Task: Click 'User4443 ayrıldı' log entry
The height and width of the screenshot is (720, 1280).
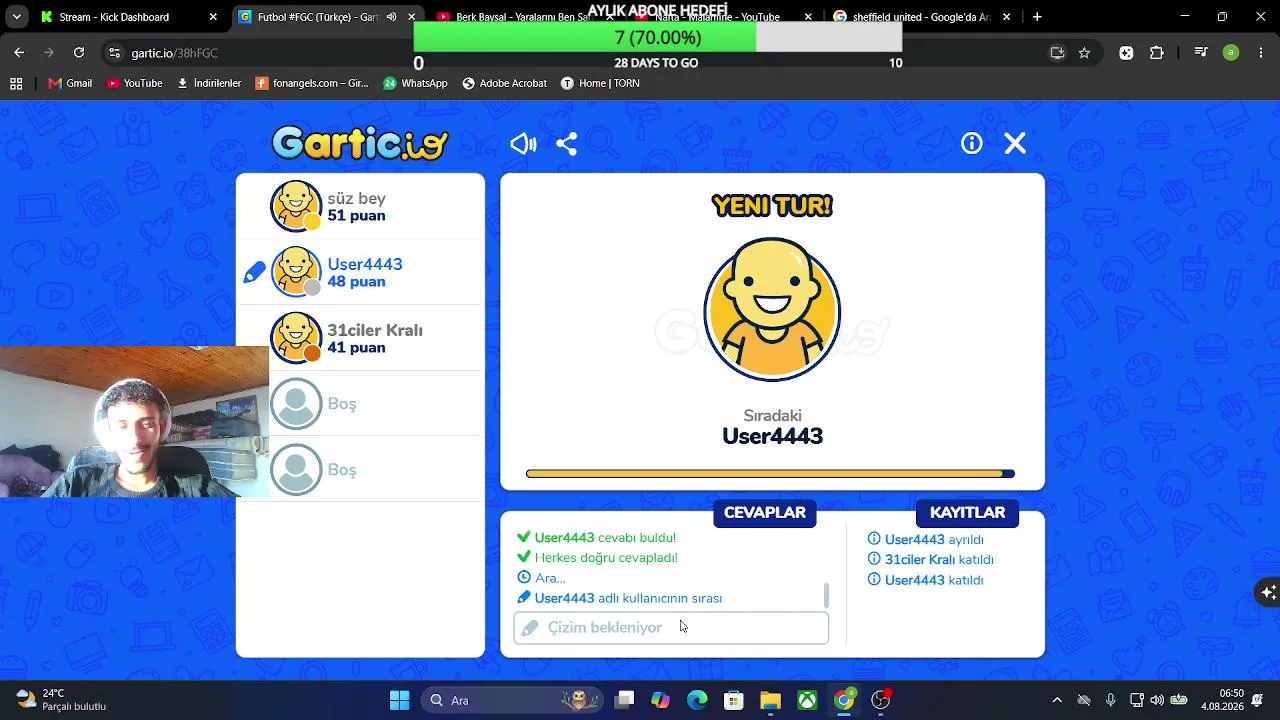Action: click(934, 540)
